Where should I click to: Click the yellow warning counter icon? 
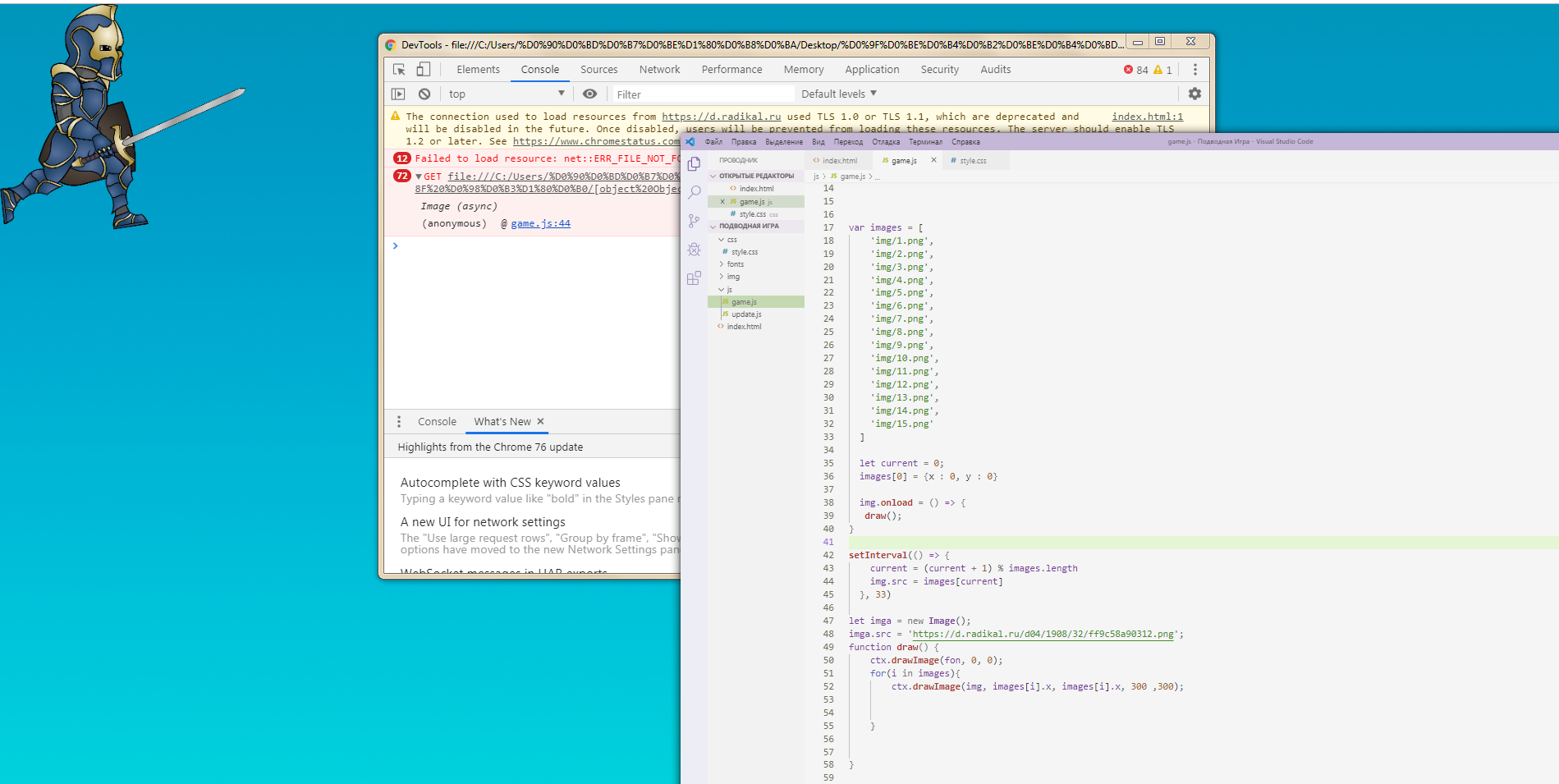pyautogui.click(x=1158, y=70)
